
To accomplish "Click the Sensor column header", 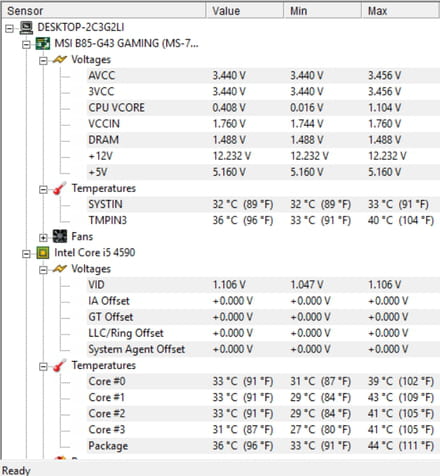I will (x=104, y=11).
